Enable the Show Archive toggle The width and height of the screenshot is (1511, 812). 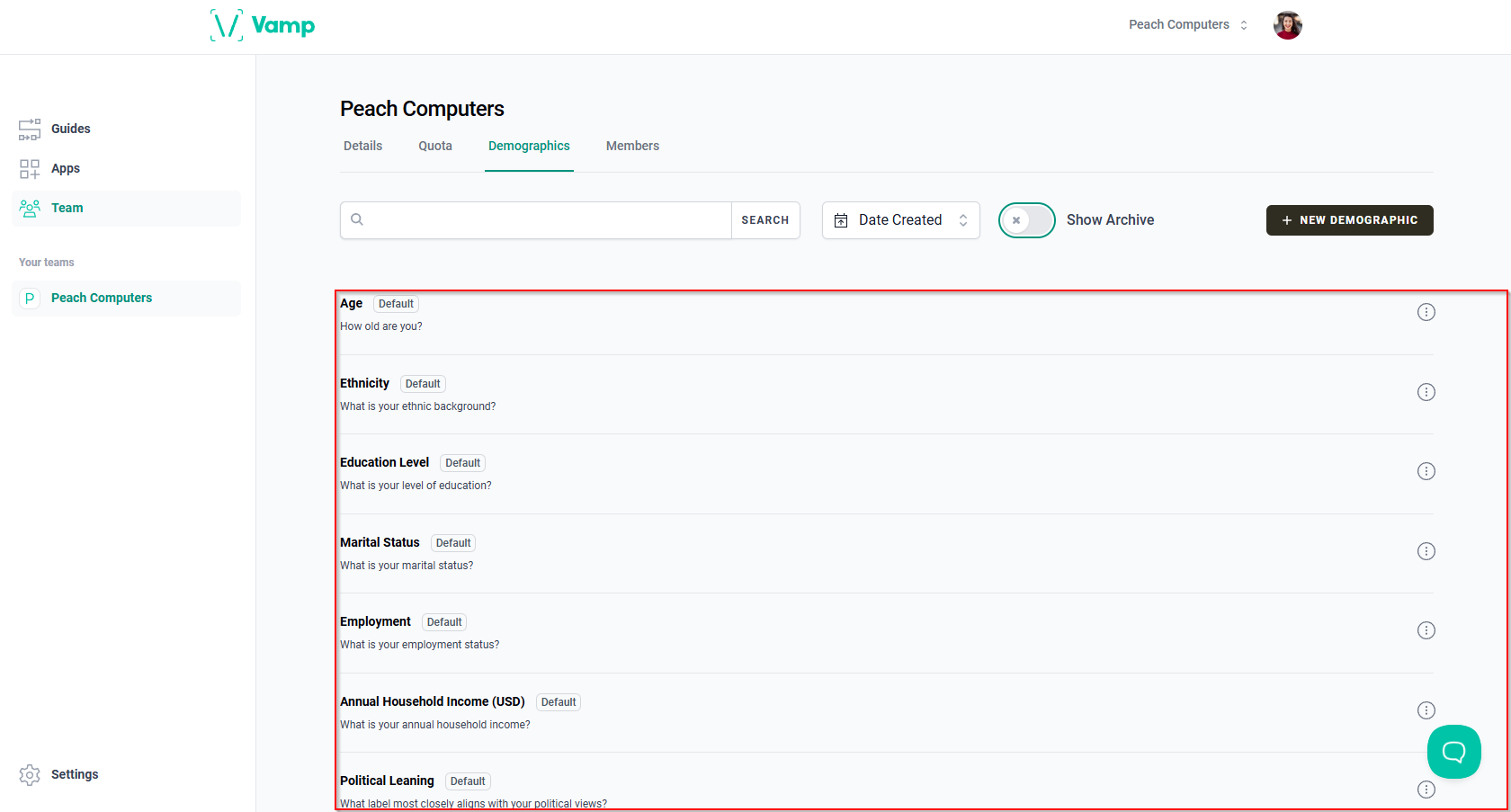(x=1025, y=219)
